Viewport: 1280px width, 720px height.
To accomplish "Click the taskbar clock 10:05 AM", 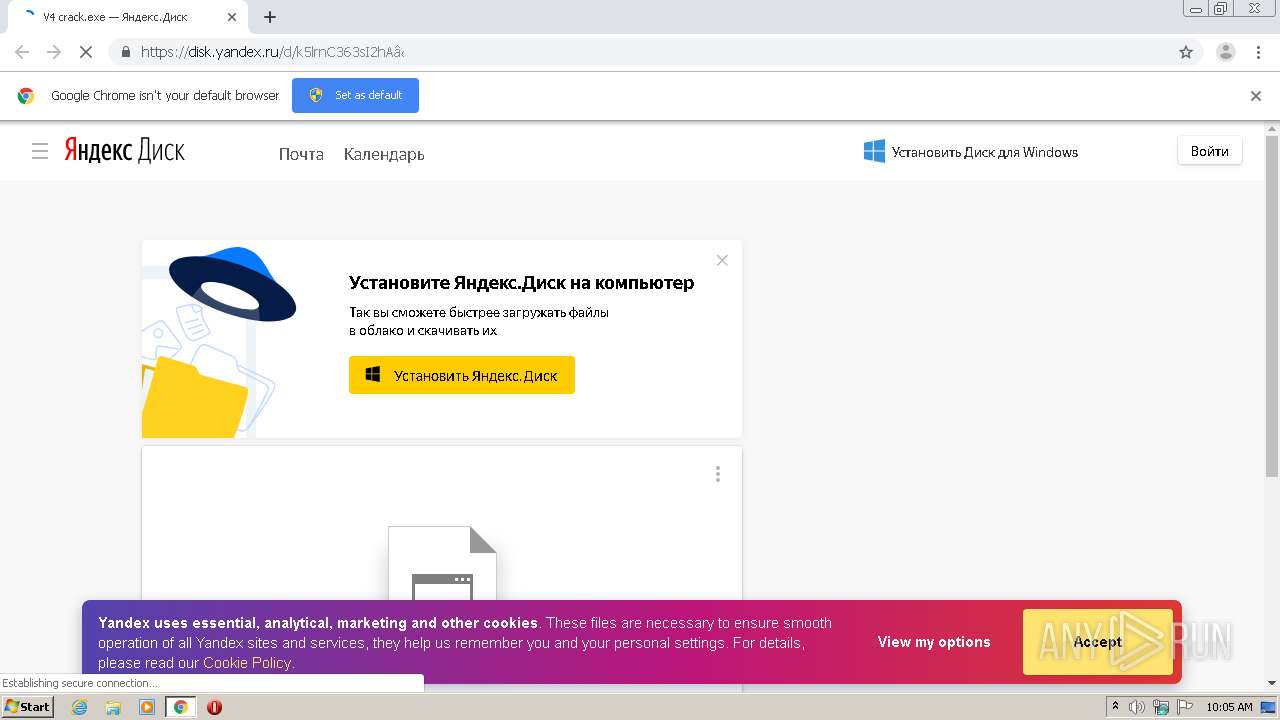I will (1229, 707).
